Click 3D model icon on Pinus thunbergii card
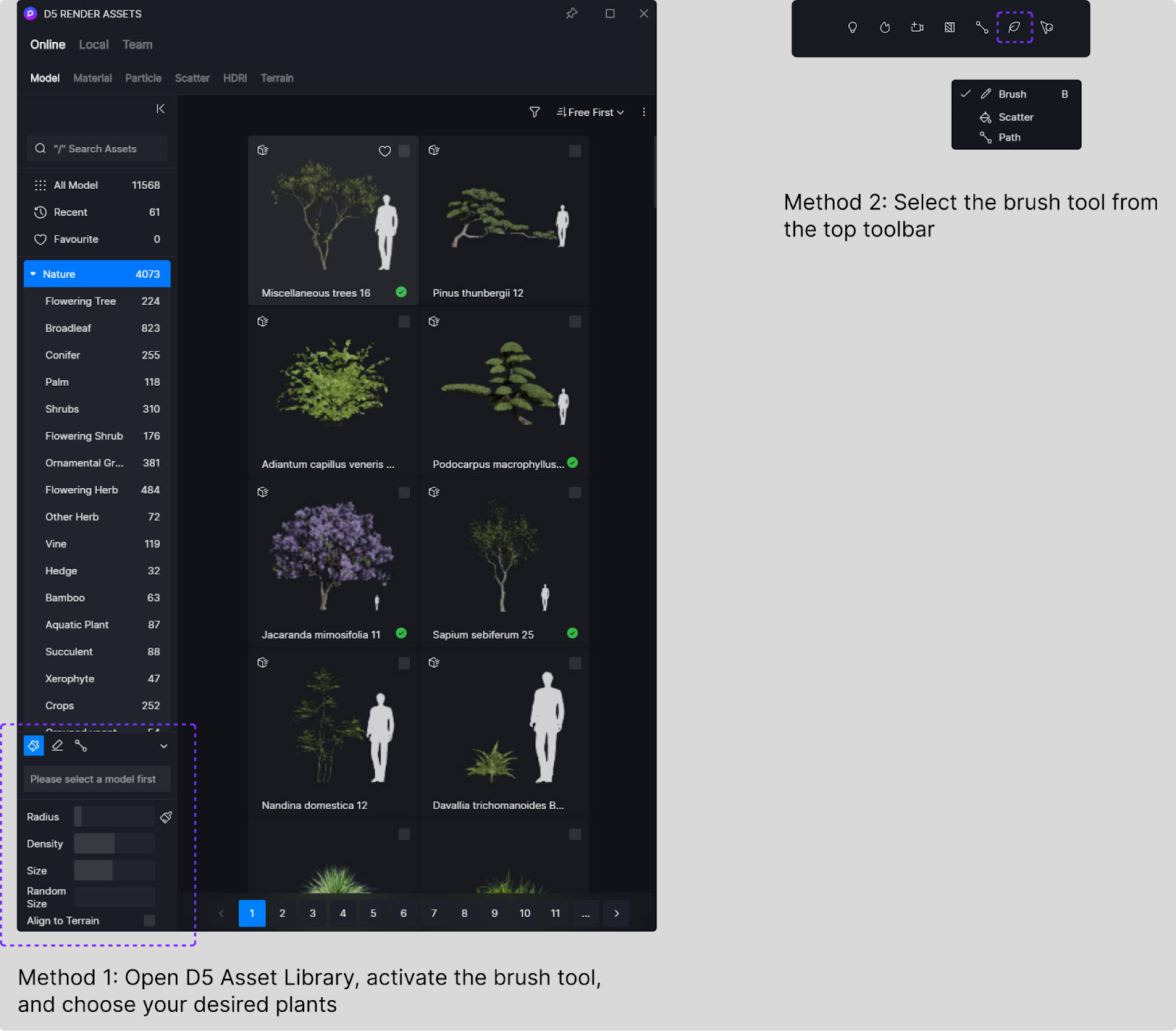 click(x=434, y=150)
